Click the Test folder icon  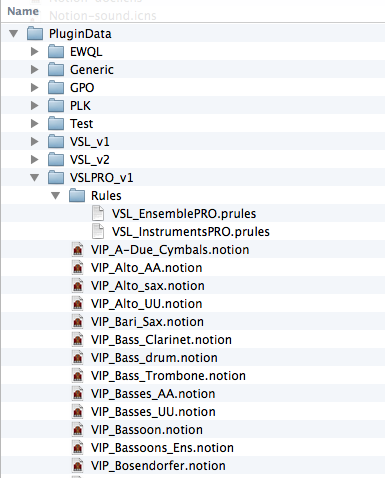[x=56, y=123]
